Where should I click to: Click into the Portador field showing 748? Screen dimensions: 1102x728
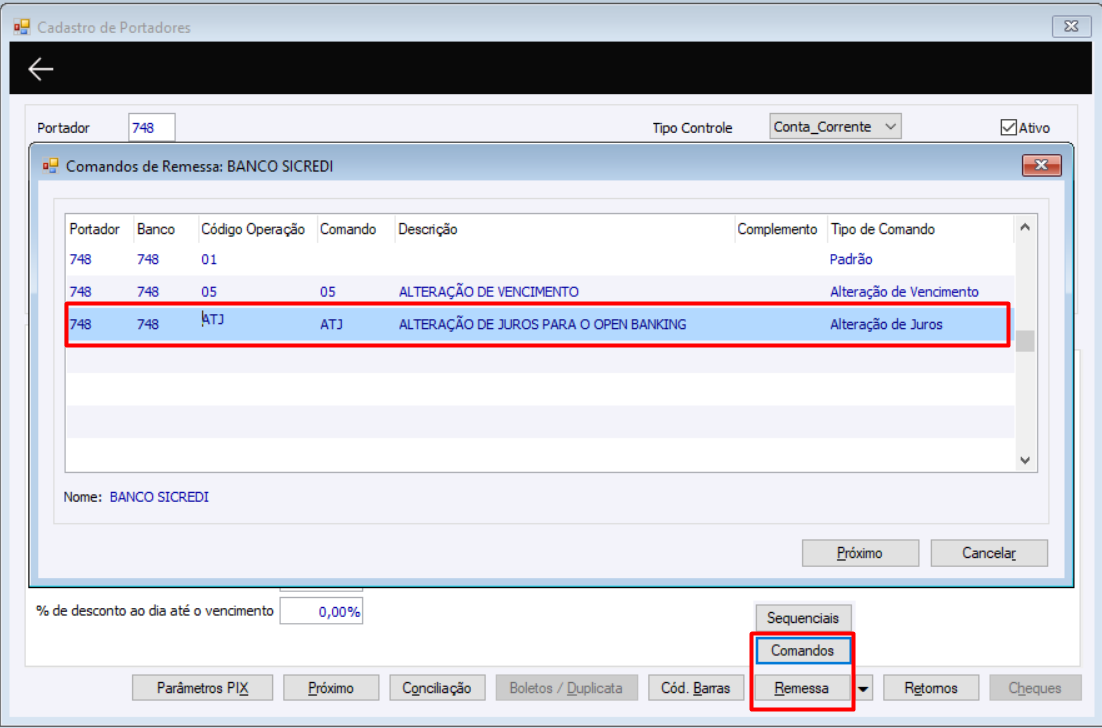click(151, 128)
